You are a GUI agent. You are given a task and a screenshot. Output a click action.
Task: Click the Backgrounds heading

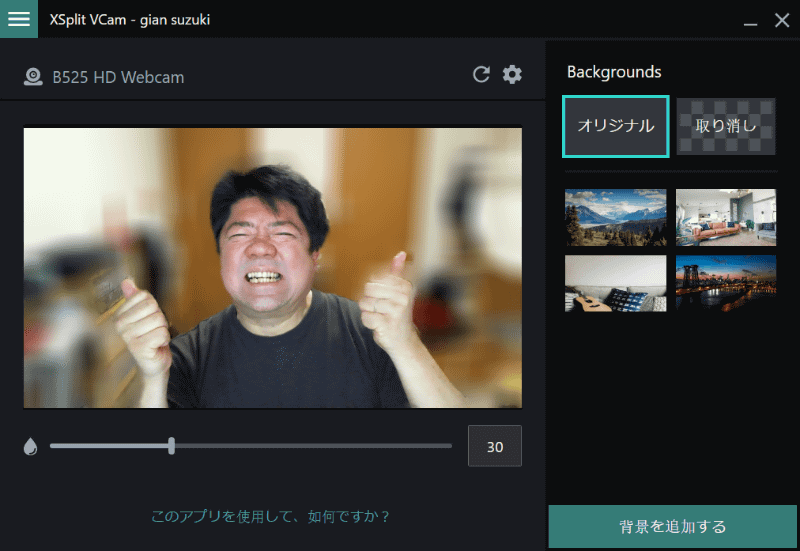coord(614,72)
